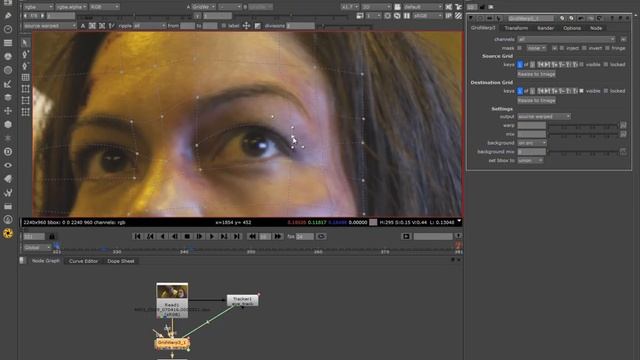Toggle Destination Grid locked checkbox

[606, 91]
